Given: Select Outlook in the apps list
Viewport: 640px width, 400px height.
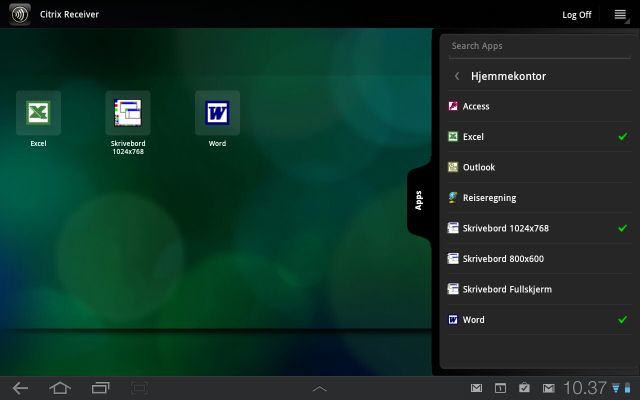Looking at the screenshot, I should (x=478, y=167).
